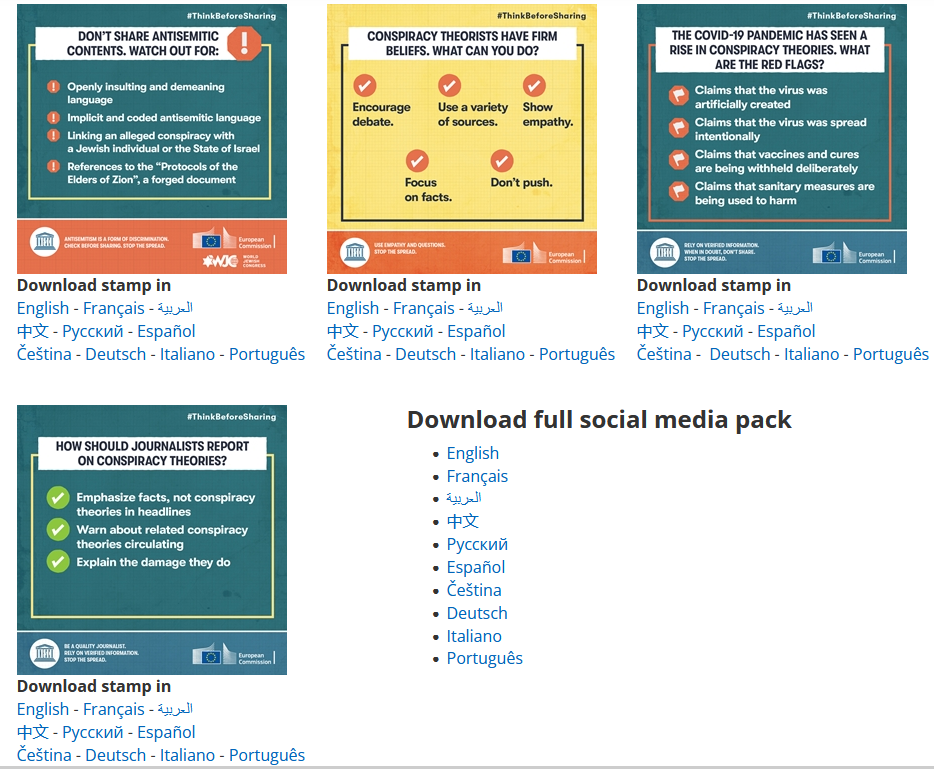The width and height of the screenshot is (934, 769).
Task: Click the 'Download full social media pack' heading
Action: (599, 420)
